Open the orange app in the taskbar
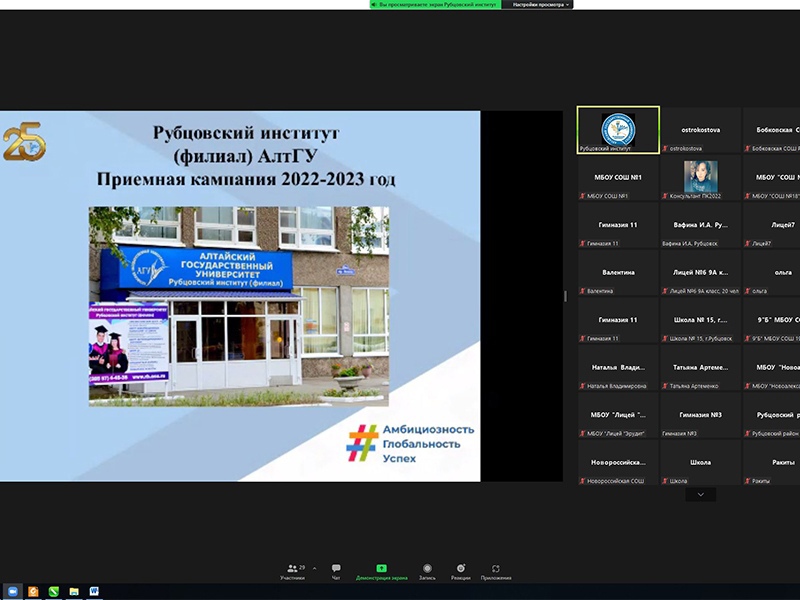 click(33, 591)
